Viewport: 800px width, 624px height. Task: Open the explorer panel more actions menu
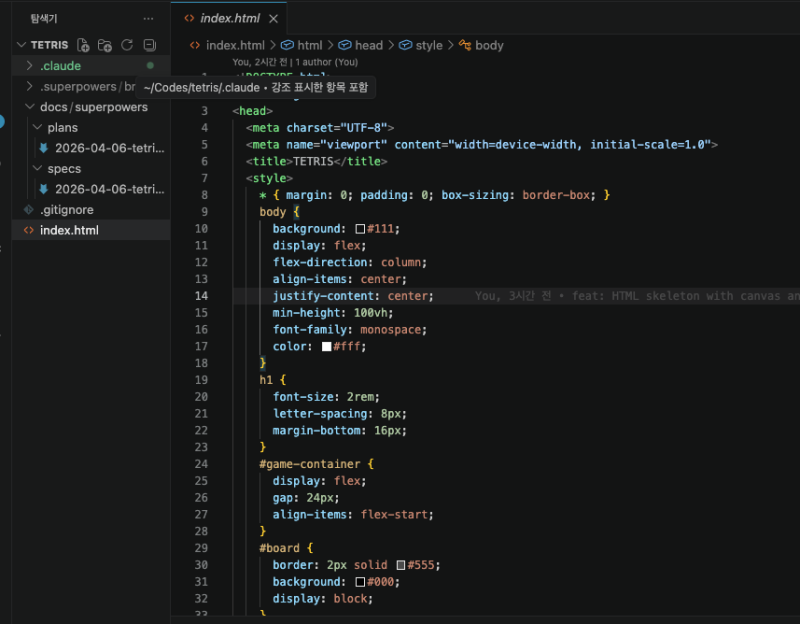(149, 18)
